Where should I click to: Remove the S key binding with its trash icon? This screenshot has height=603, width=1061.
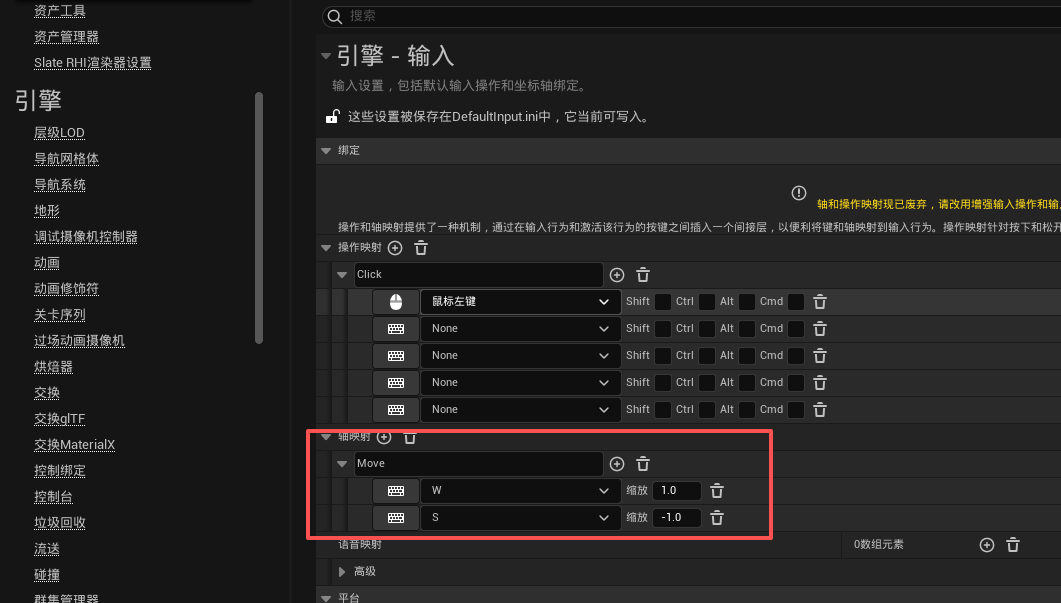coord(717,518)
